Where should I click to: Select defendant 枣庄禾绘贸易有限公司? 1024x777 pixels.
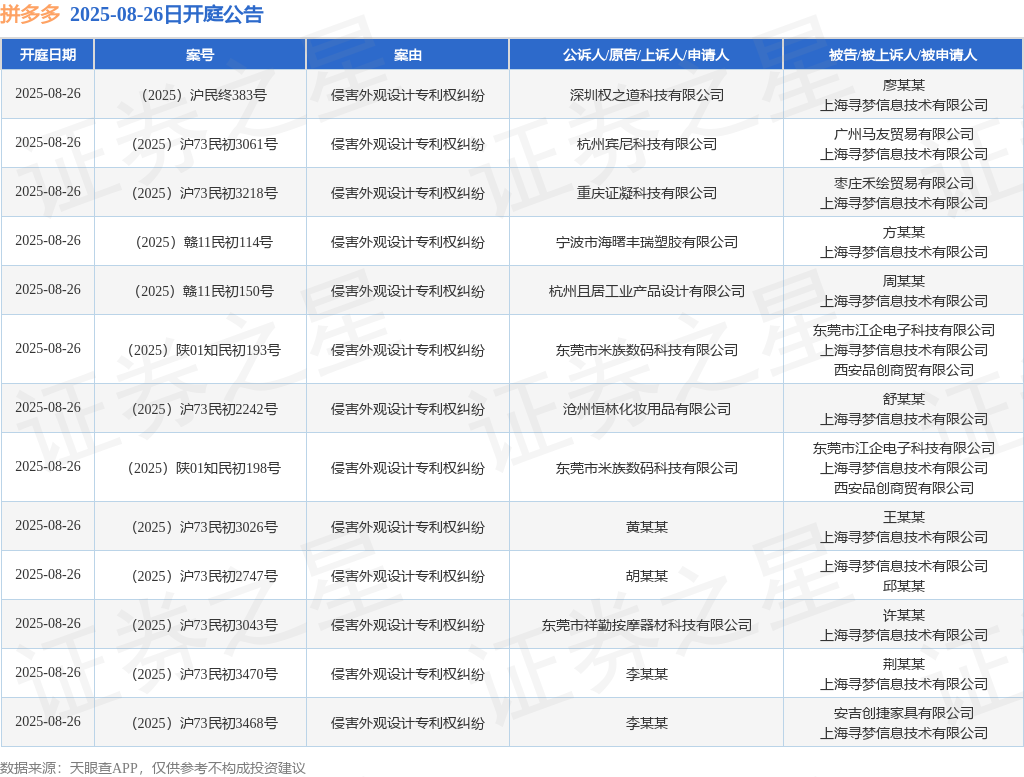904,183
